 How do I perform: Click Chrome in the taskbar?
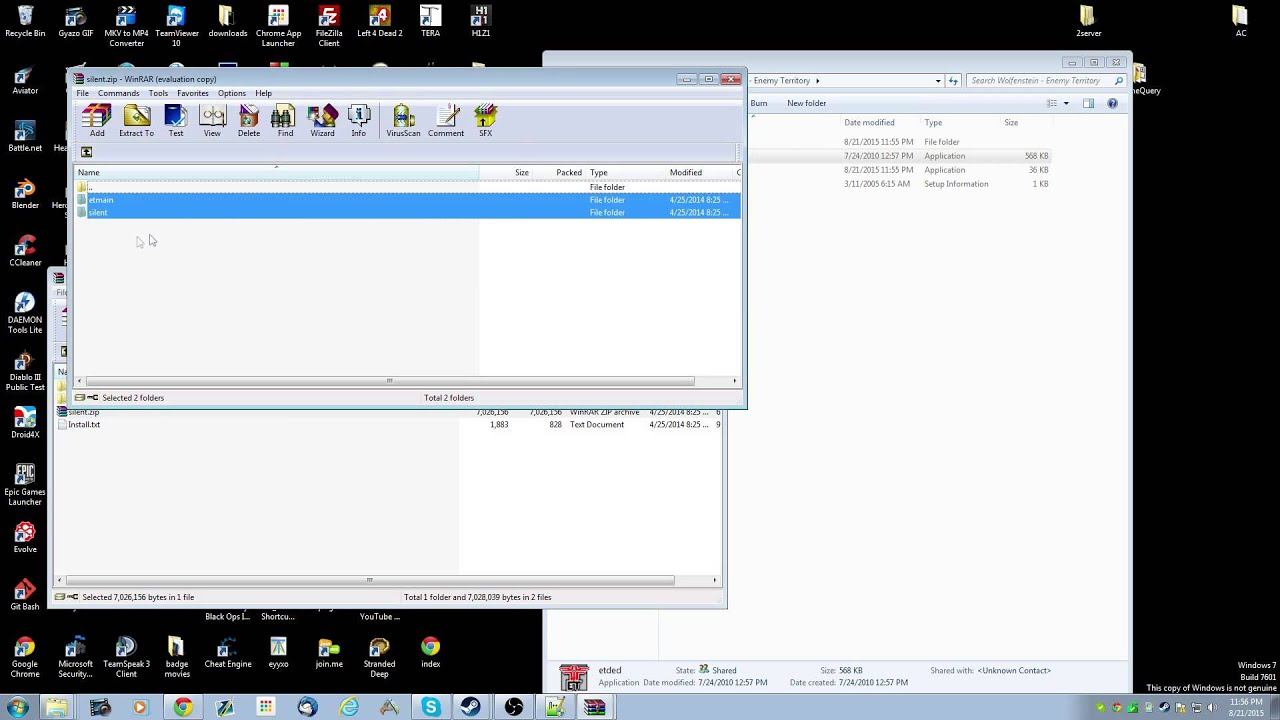click(183, 707)
